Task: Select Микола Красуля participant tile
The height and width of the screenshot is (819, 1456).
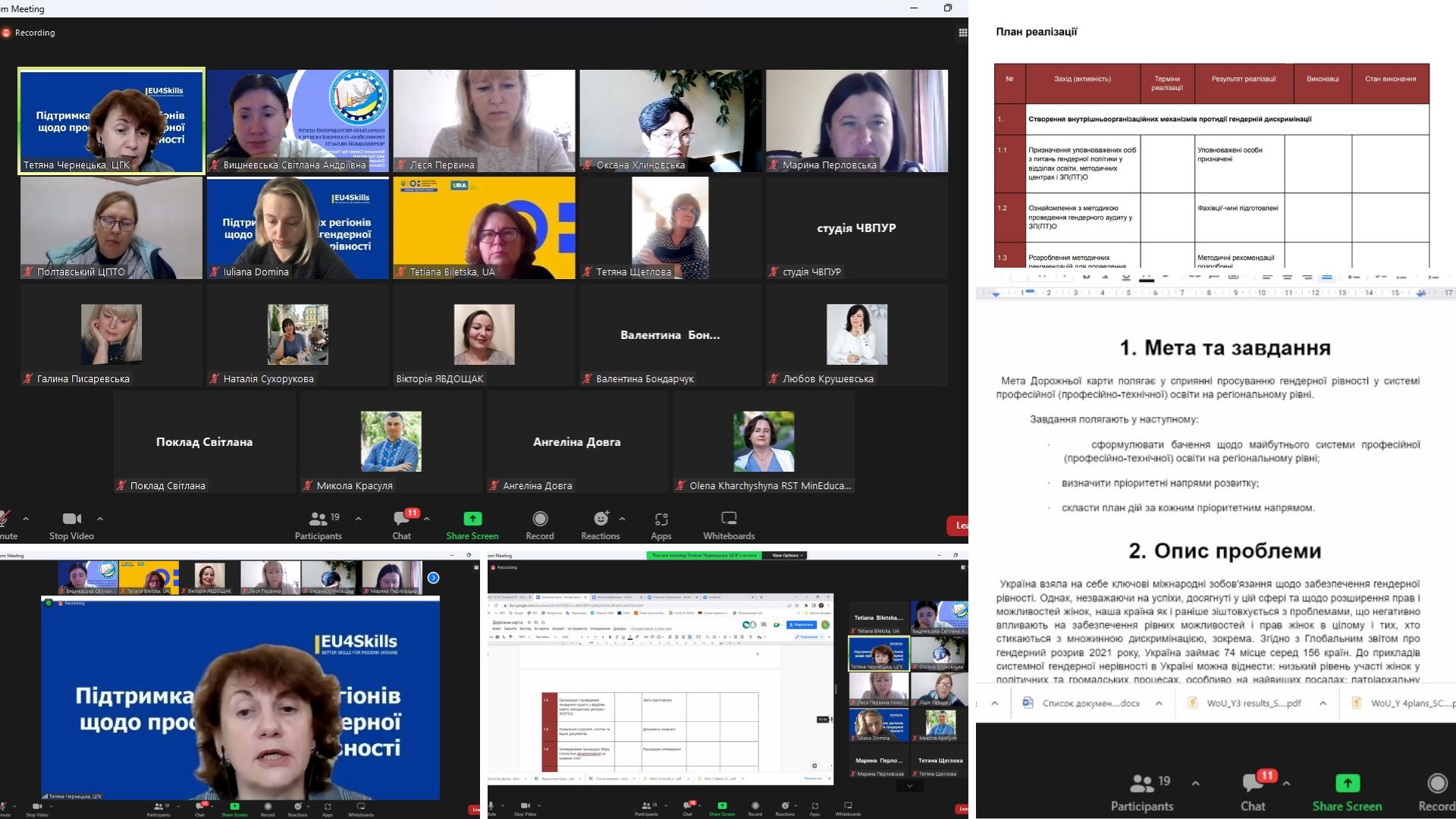Action: click(x=391, y=442)
